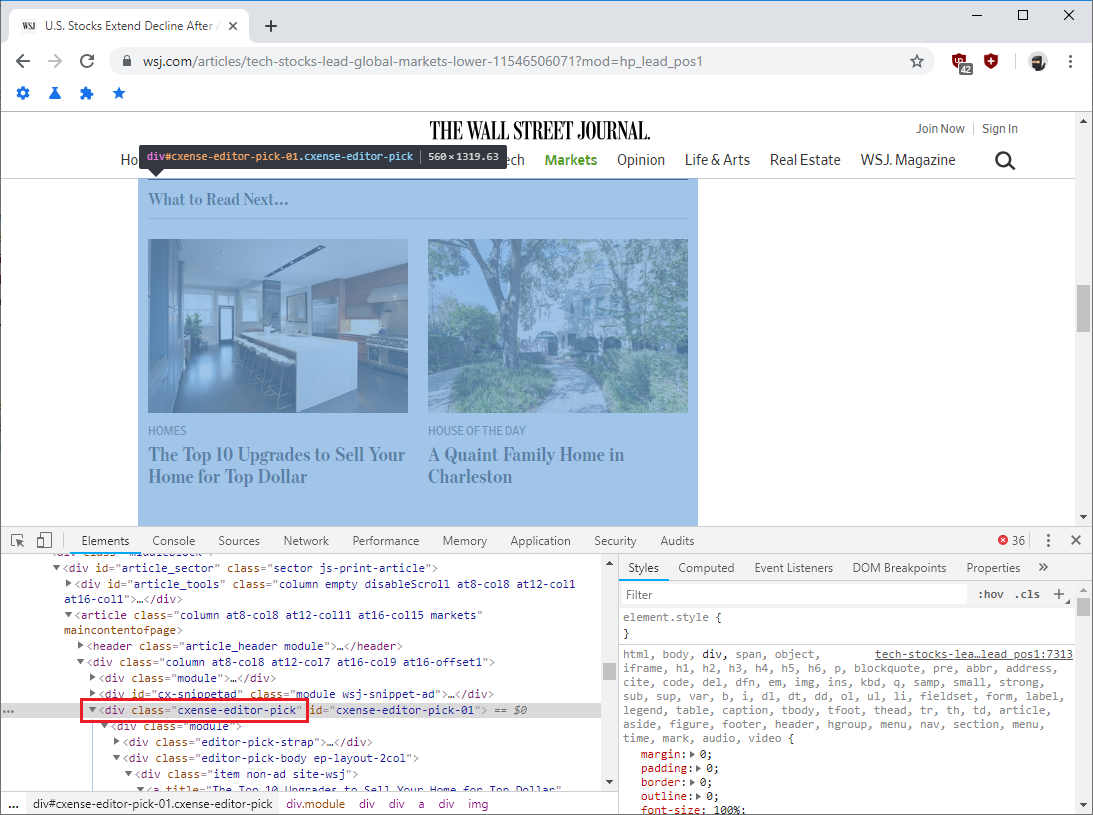Open the Network tab

pos(306,541)
